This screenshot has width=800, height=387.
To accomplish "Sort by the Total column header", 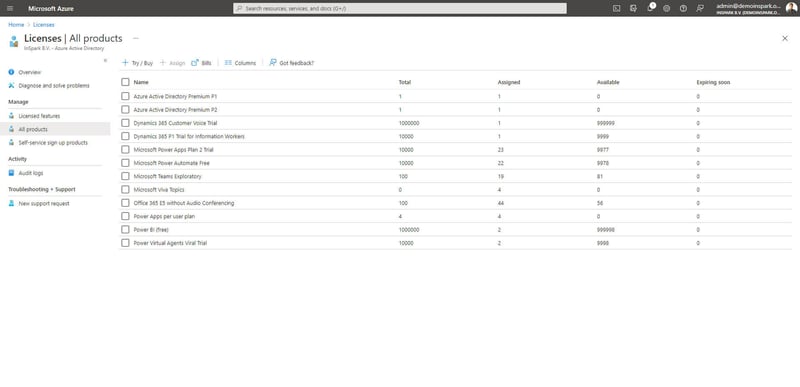I will 405,82.
